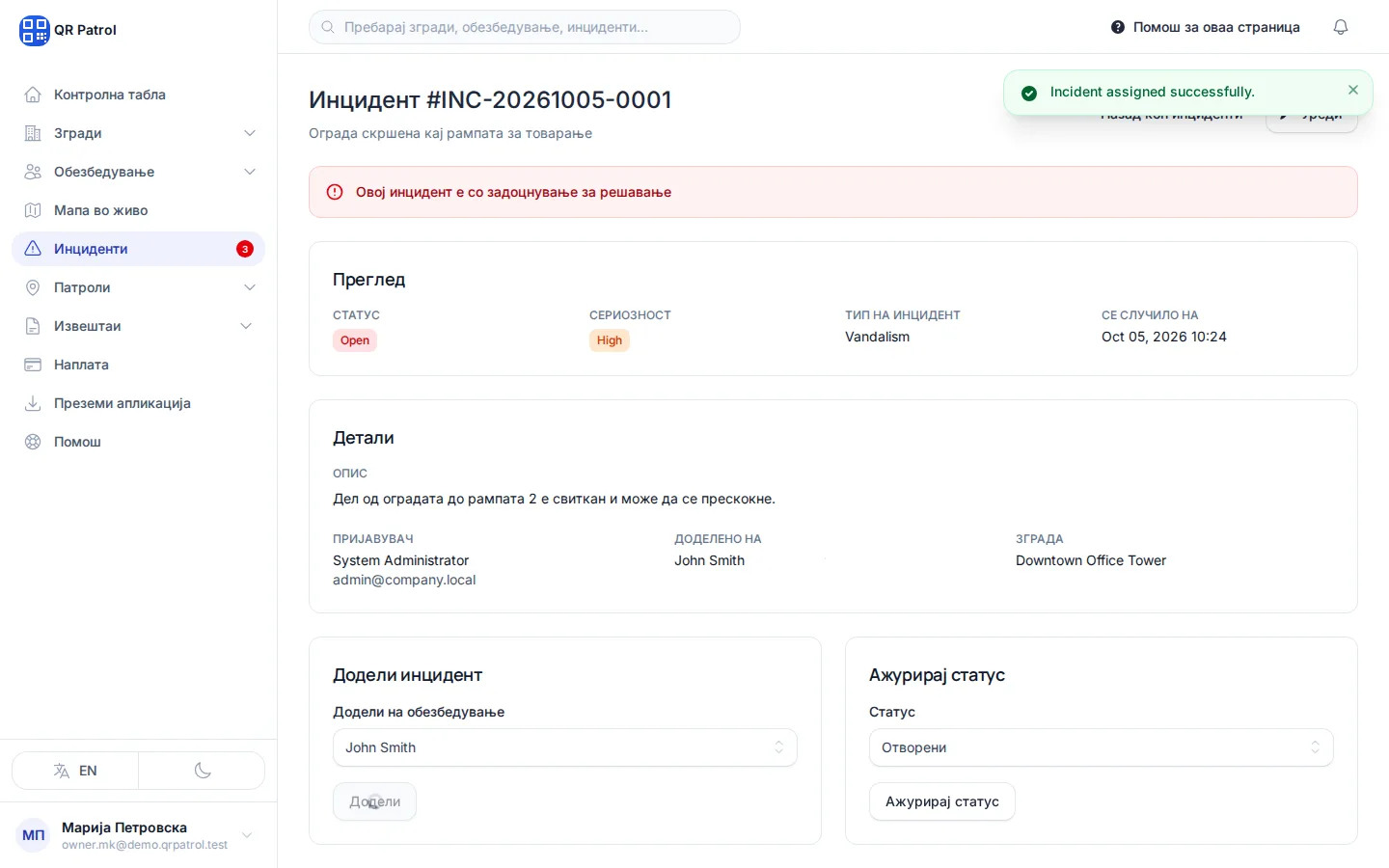Expand the Извештаи sidebar section
Screen dimensions: 1389x868
(138, 326)
